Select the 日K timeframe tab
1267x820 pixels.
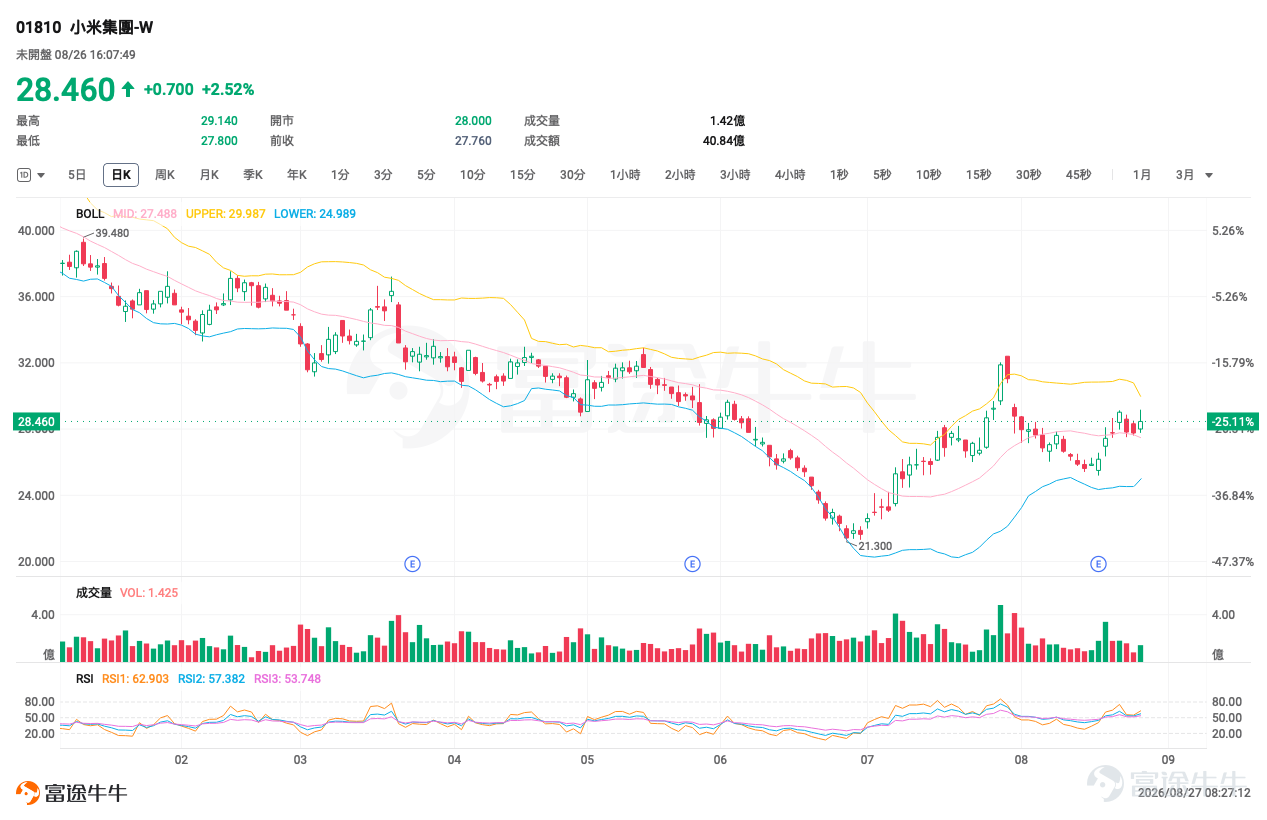tap(121, 175)
